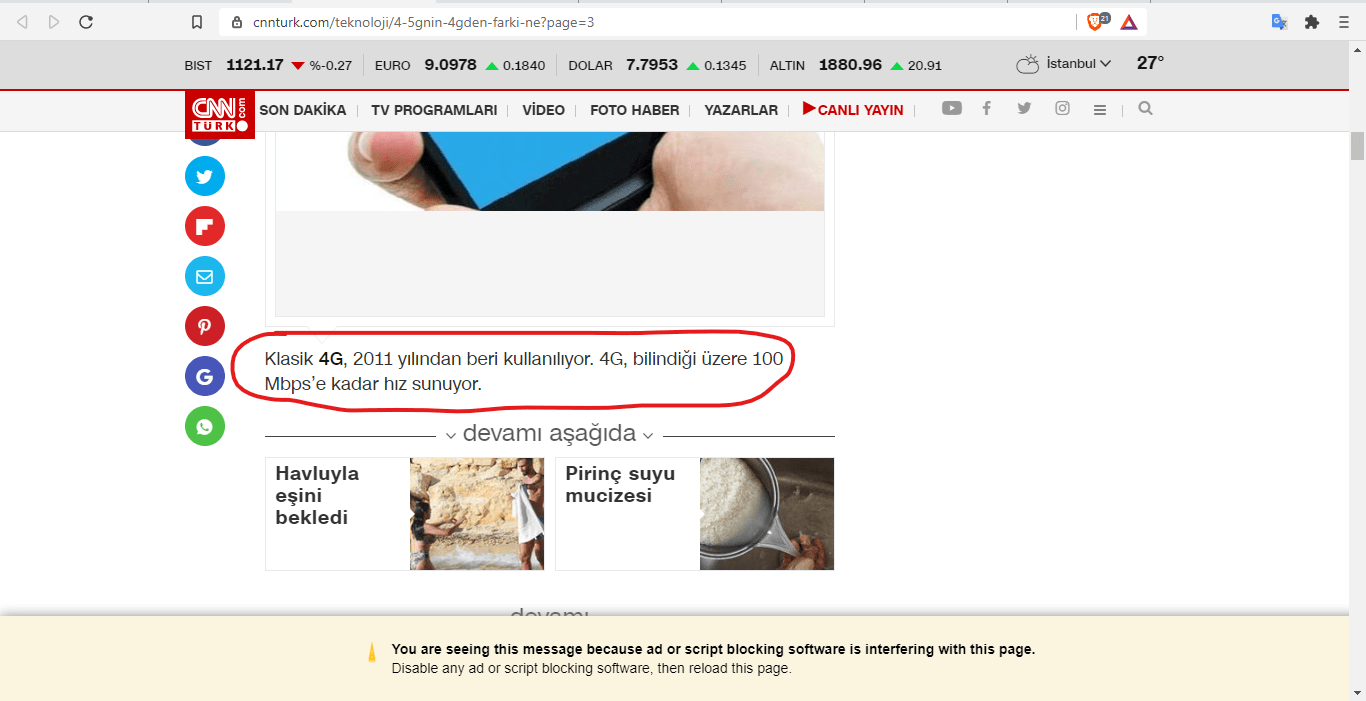Click the ALTIN 1880.96 ticker value

point(850,65)
